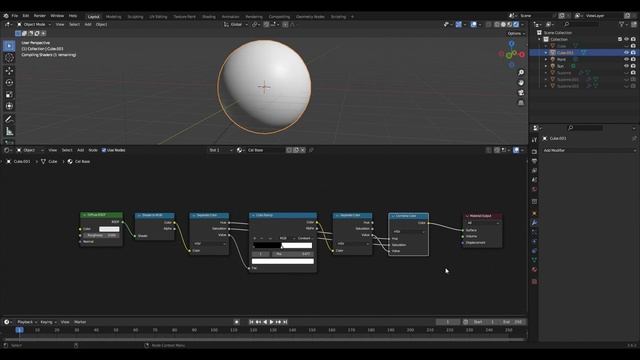Select the Scale tool
Screen dimensions: 640x360
coord(9,94)
